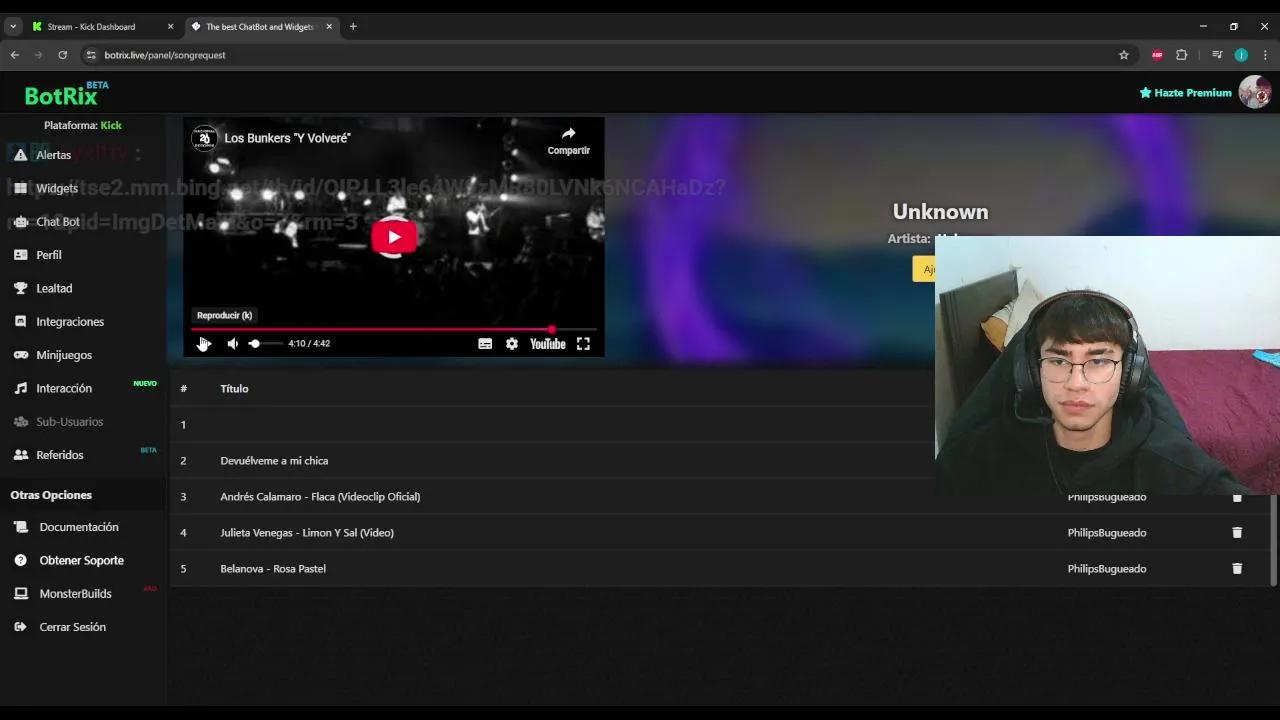Screen dimensions: 1280x720
Task: Enable fullscreen on the video player
Action: [x=583, y=343]
